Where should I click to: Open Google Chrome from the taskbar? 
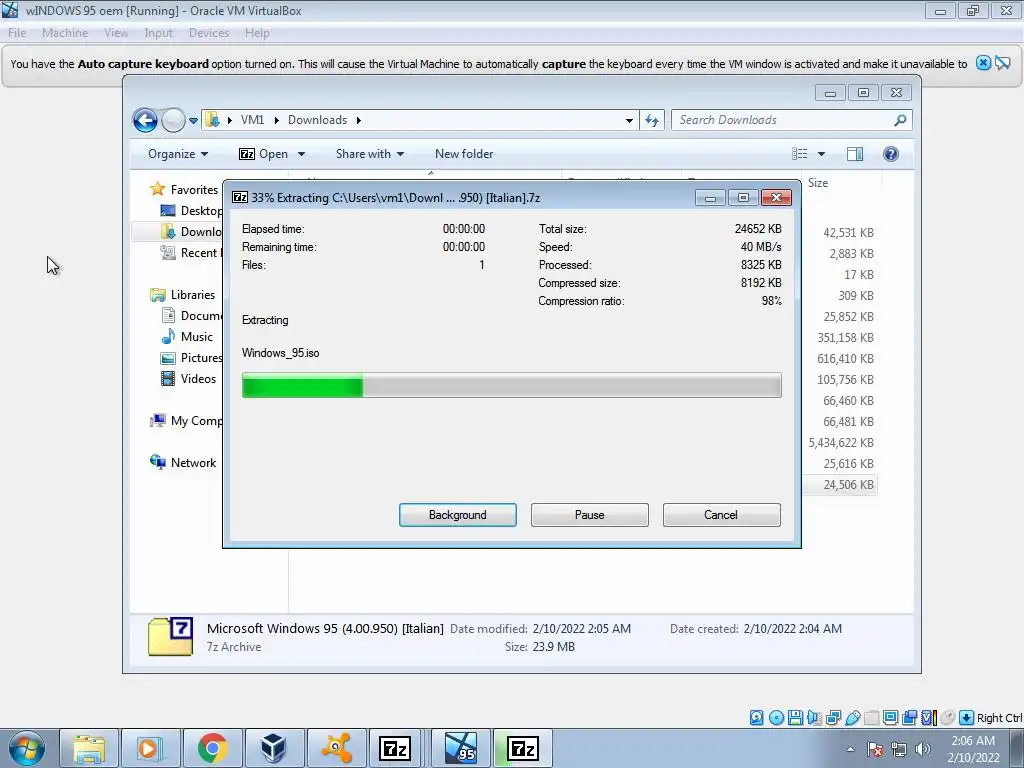212,748
